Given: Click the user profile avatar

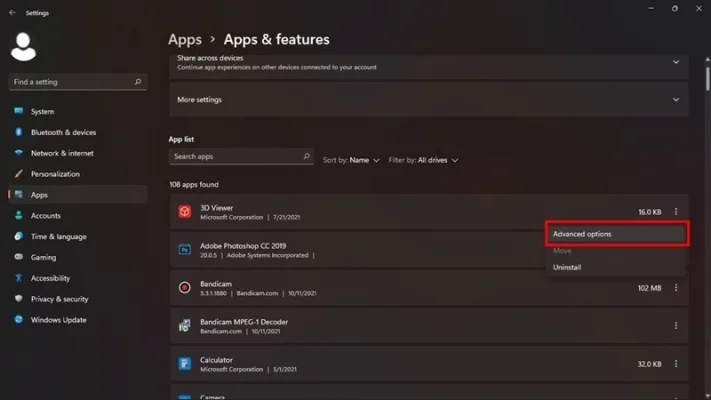Looking at the screenshot, I should [23, 46].
